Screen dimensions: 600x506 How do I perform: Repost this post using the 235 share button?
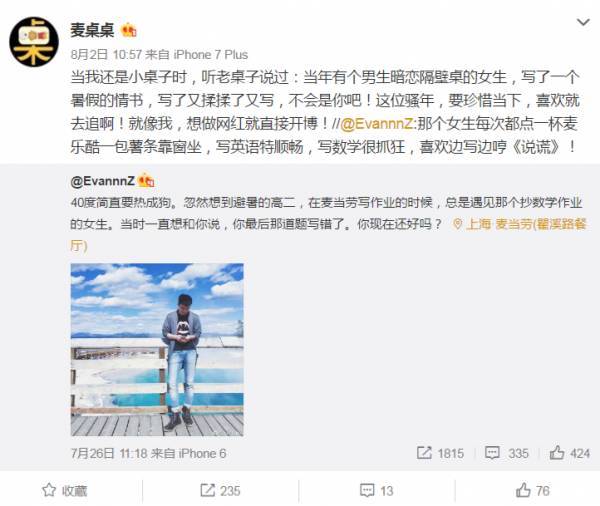(220, 490)
